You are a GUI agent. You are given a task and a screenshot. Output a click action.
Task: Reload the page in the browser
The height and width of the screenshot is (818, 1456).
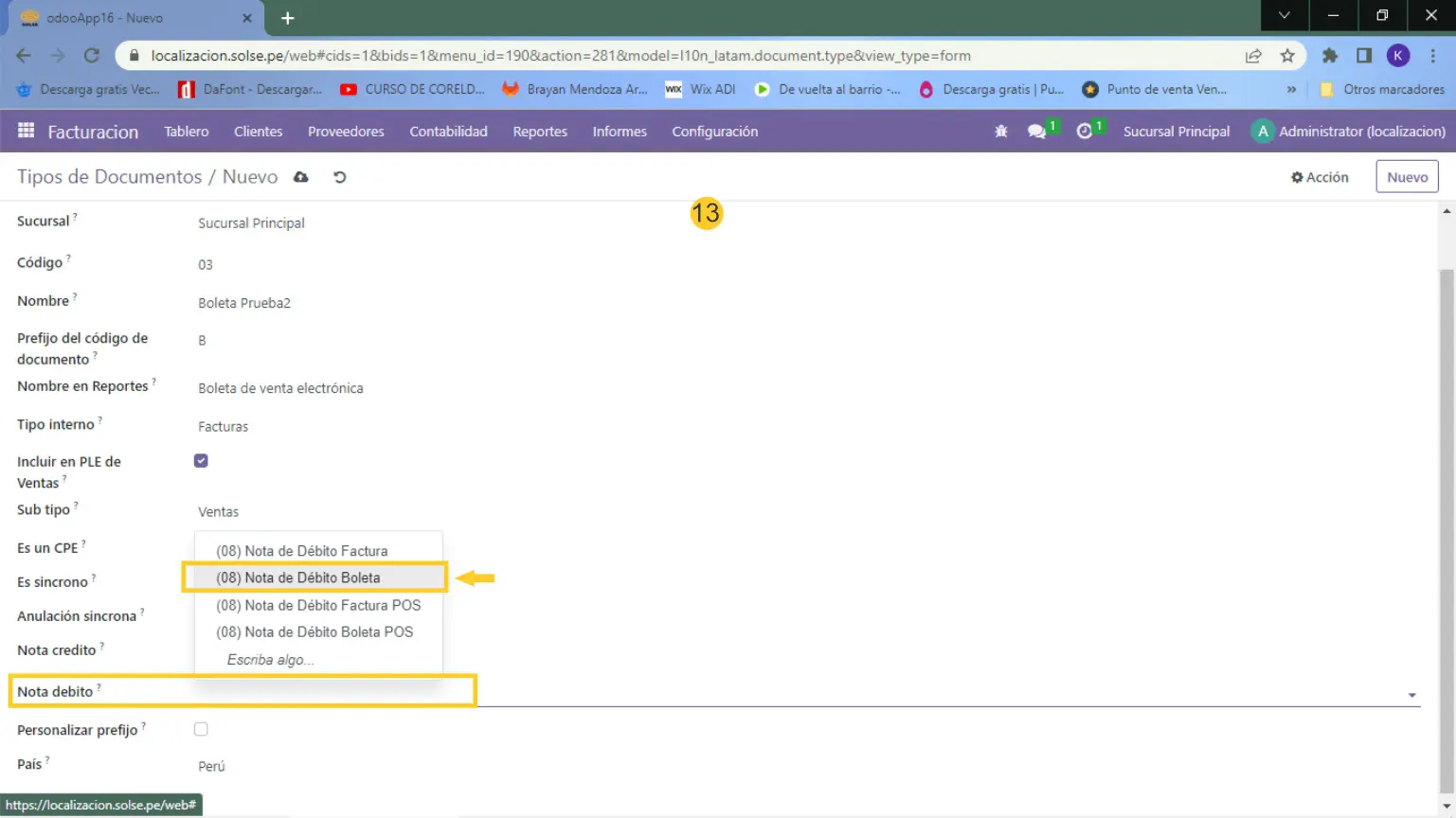click(x=92, y=56)
